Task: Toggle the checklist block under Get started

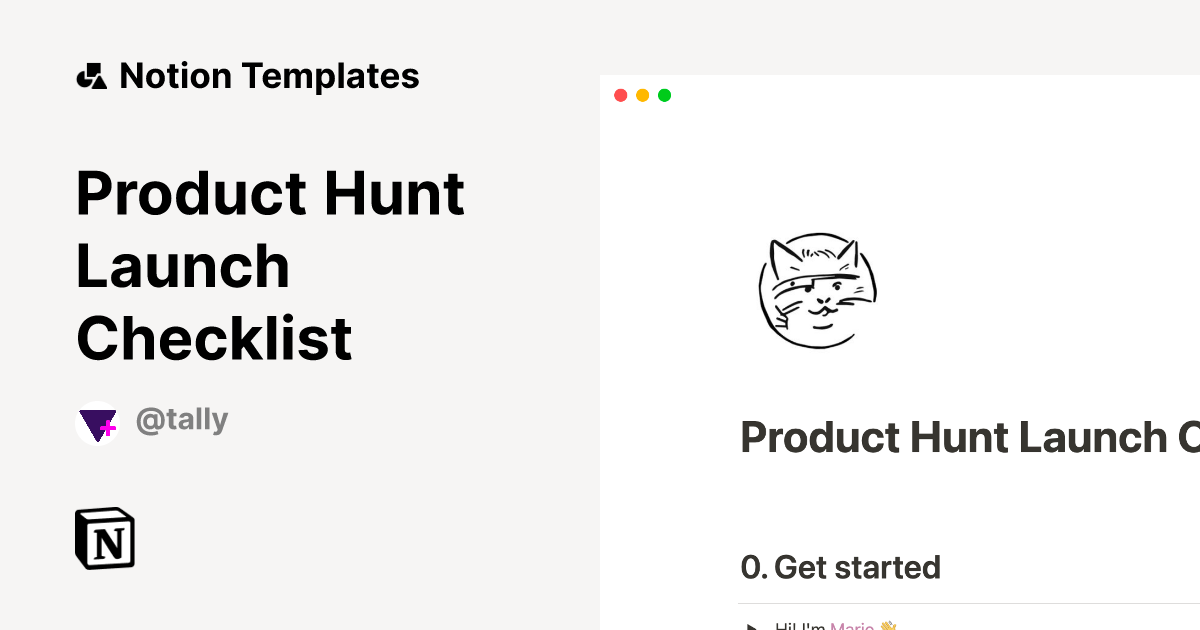Action: tap(800, 627)
